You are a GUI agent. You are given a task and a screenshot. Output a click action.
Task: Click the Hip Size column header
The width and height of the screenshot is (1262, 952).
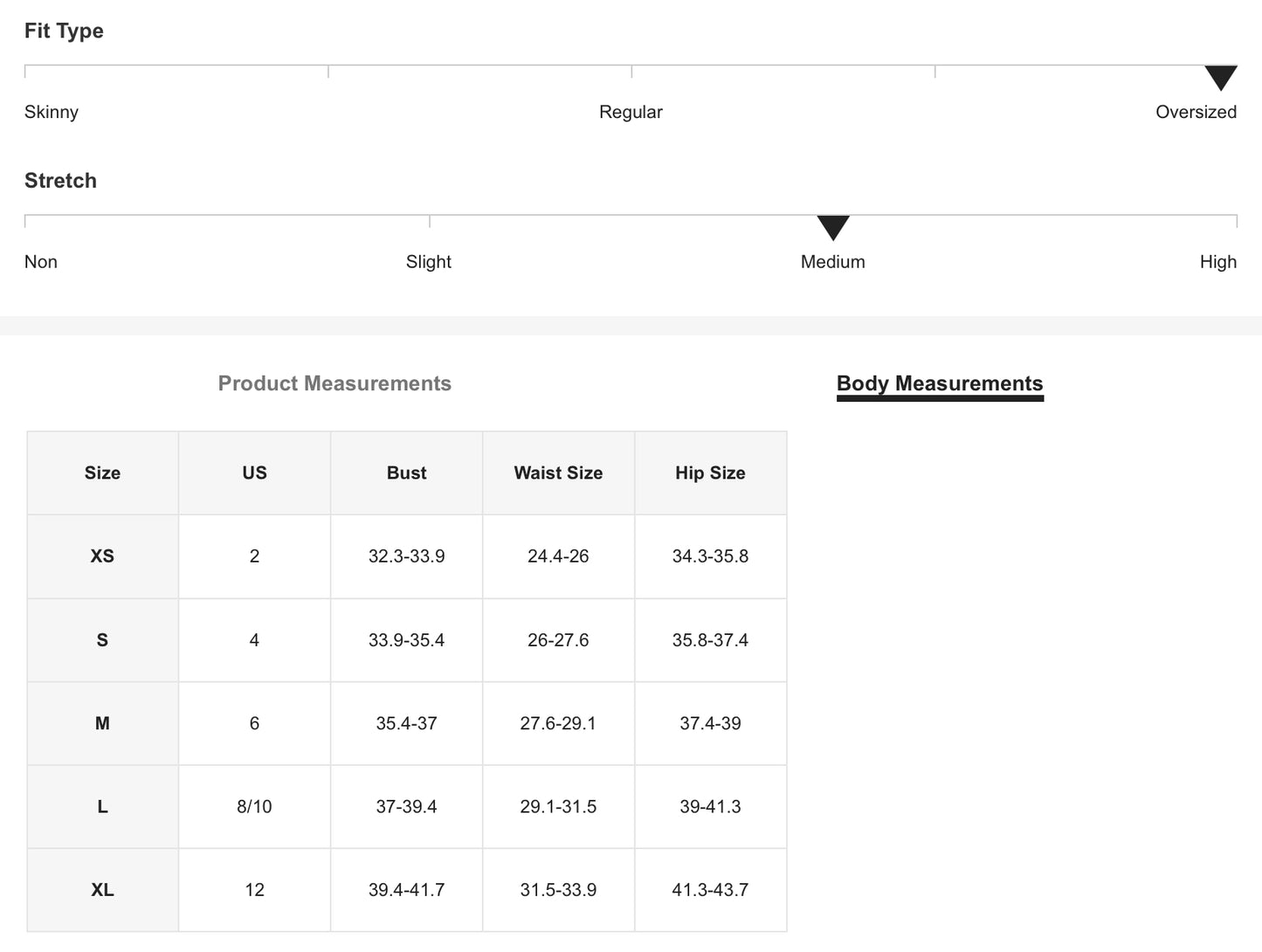coord(710,473)
